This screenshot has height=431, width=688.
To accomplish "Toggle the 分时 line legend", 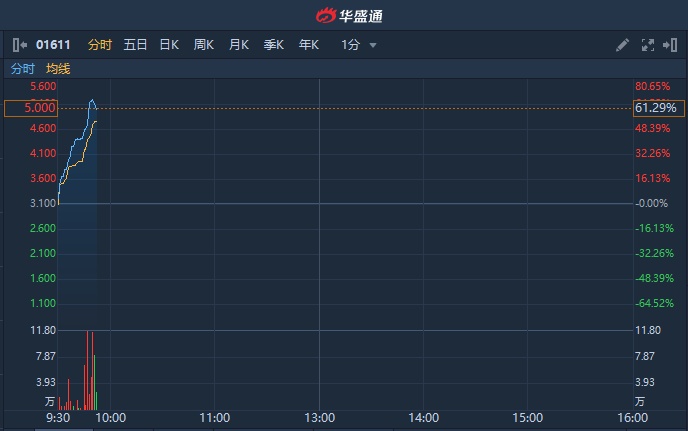I will pos(22,69).
